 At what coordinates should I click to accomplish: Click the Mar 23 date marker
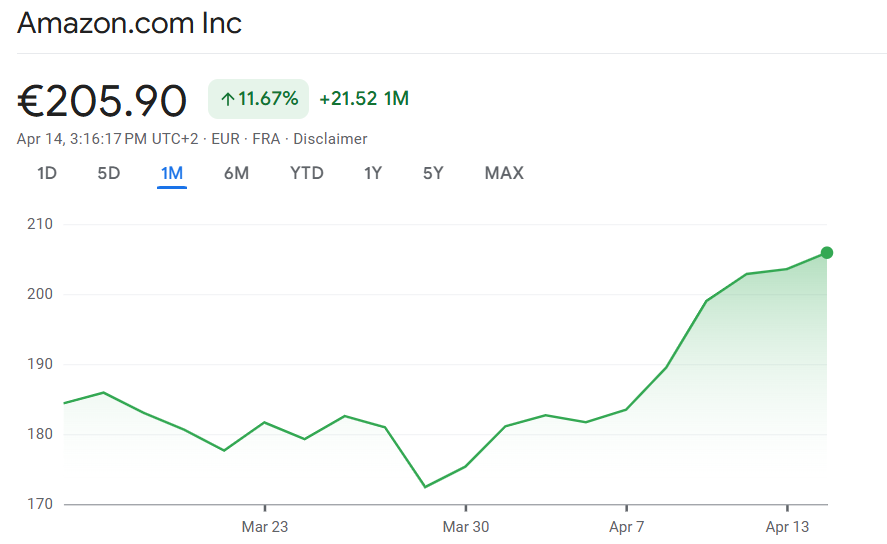(x=264, y=527)
